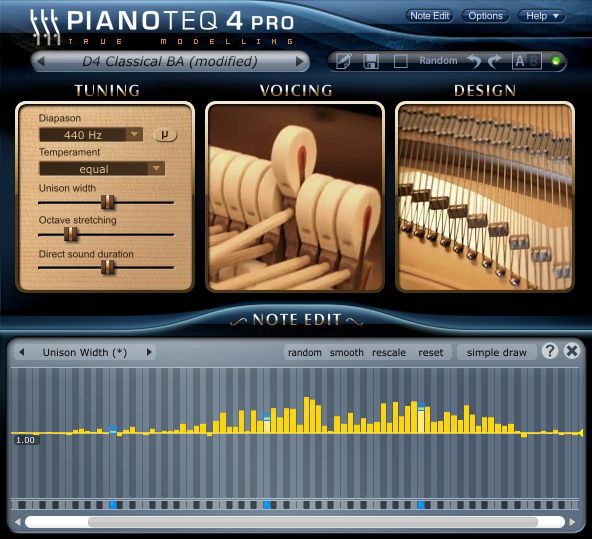Click the first blue highlighted key marker
592x539 pixels.
(113, 505)
